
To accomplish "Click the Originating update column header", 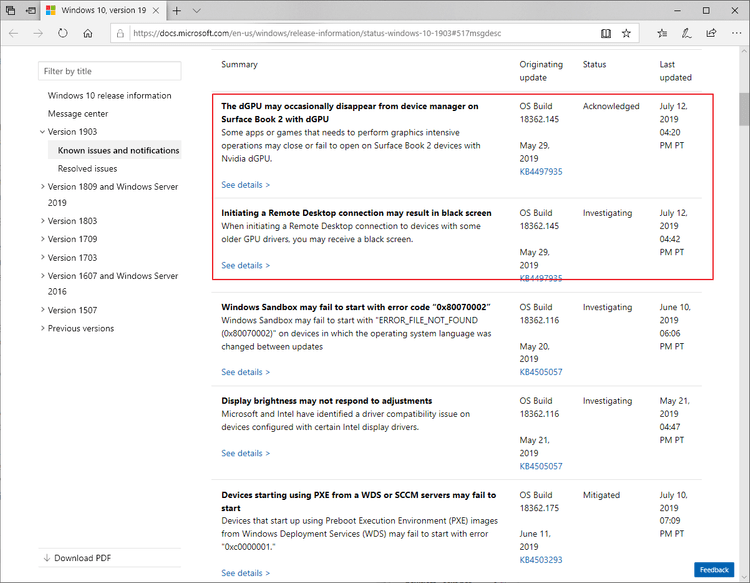I will 541,71.
